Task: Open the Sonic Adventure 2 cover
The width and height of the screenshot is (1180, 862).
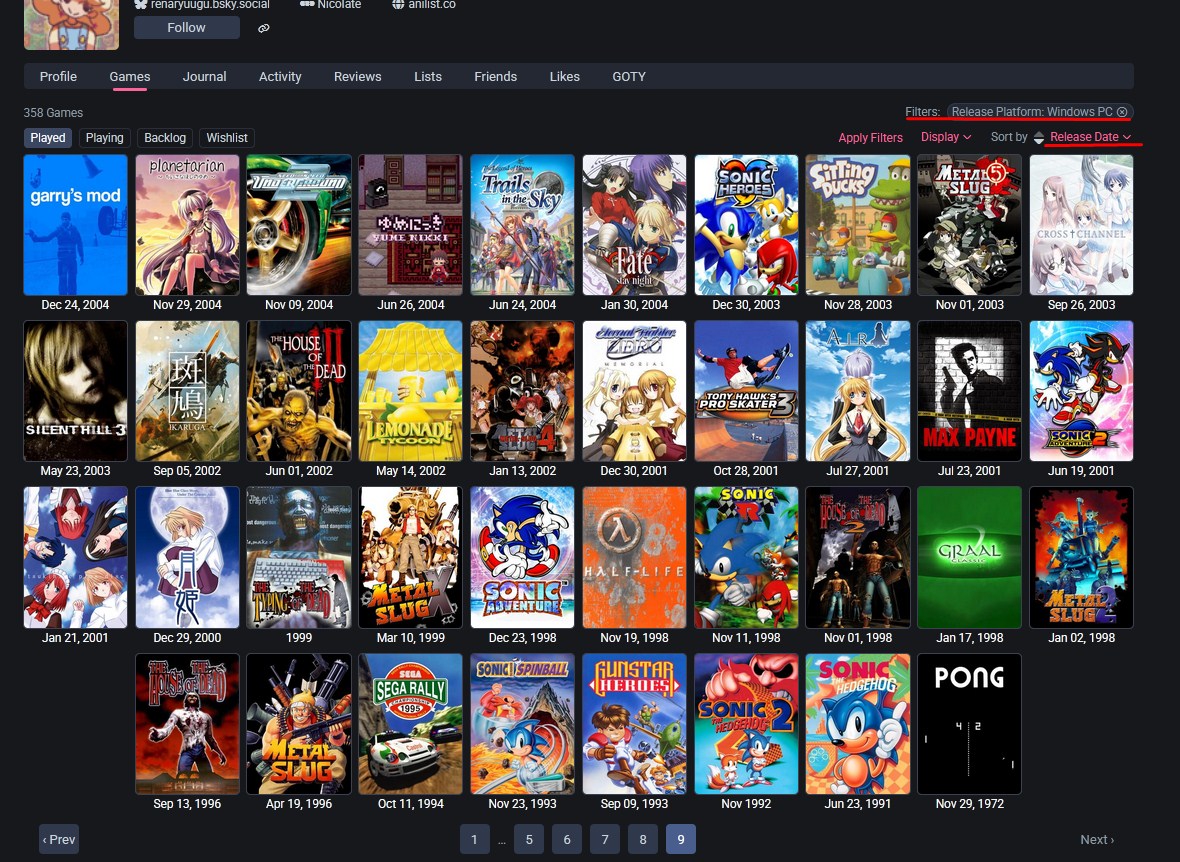Action: [x=1081, y=391]
